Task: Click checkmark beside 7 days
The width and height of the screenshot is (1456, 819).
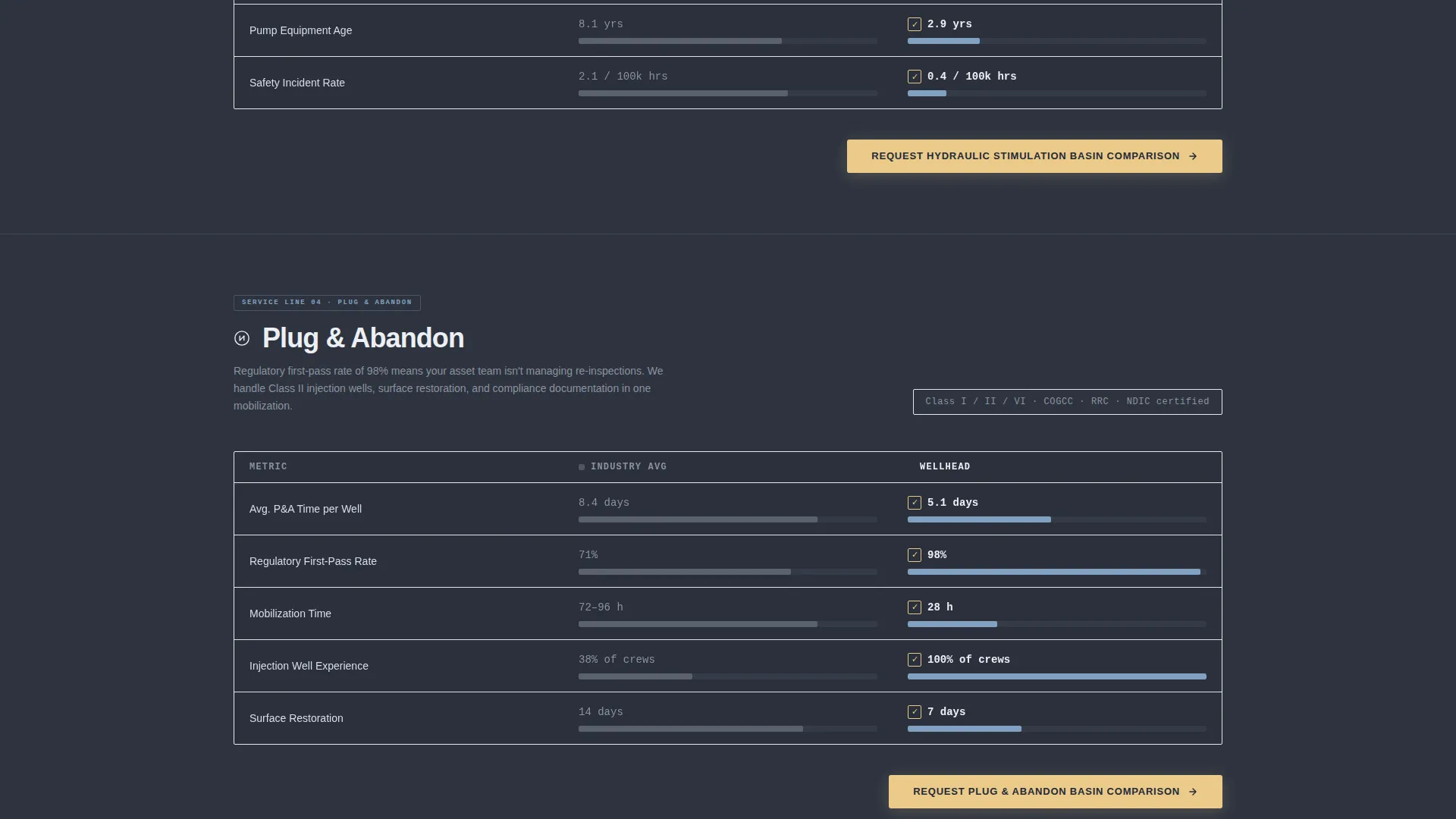Action: (x=915, y=712)
